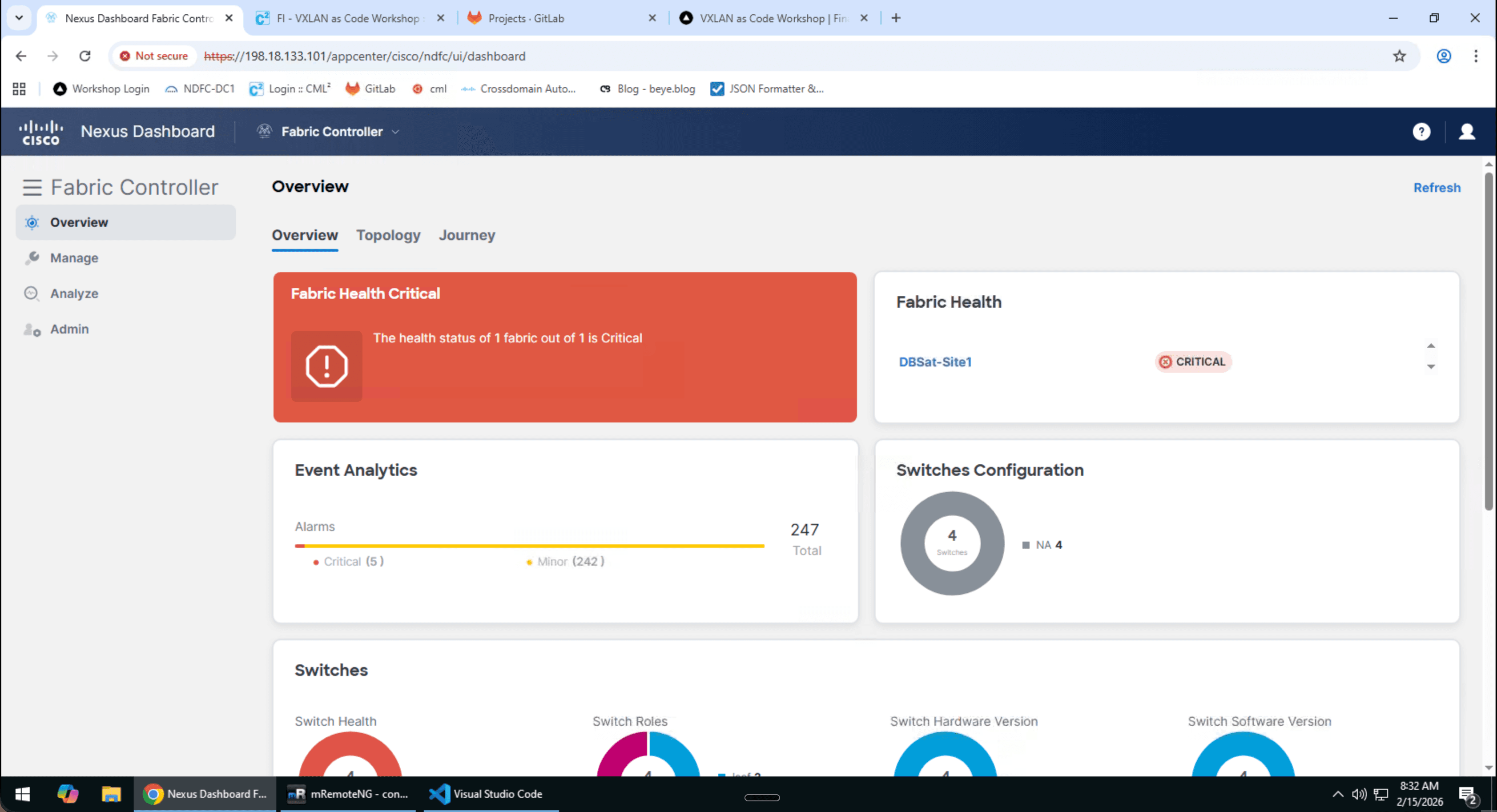This screenshot has height=812, width=1497.
Task: Open the Workshop Login bookmark
Action: coord(102,88)
